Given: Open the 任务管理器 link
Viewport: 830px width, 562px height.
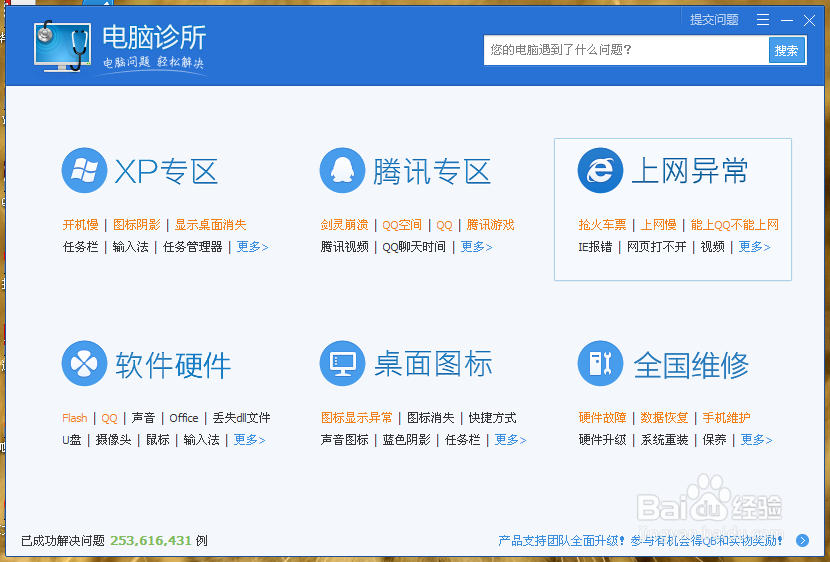Looking at the screenshot, I should 193,247.
